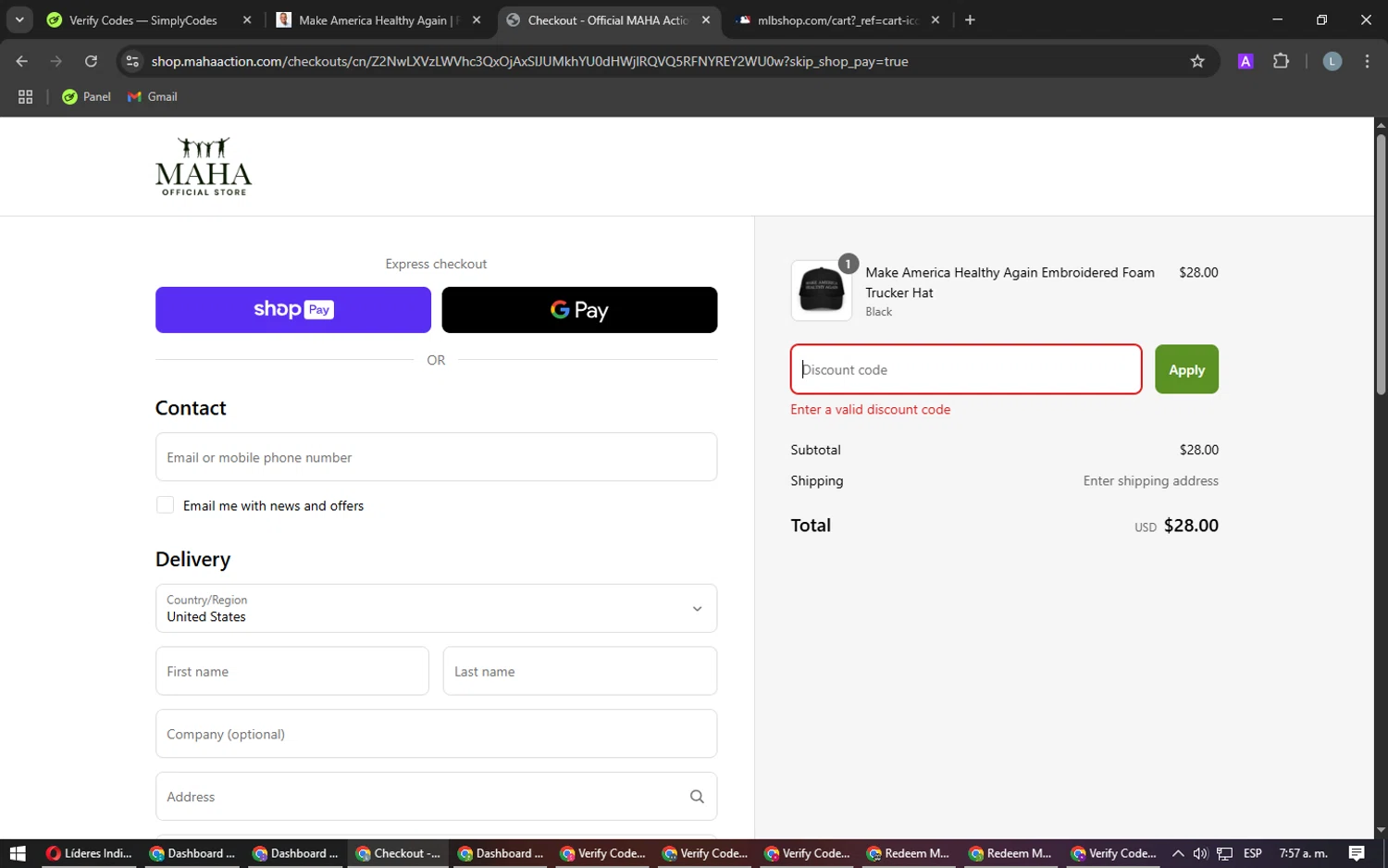Check Email me with news and offers
This screenshot has height=868, width=1388.
(x=166, y=505)
